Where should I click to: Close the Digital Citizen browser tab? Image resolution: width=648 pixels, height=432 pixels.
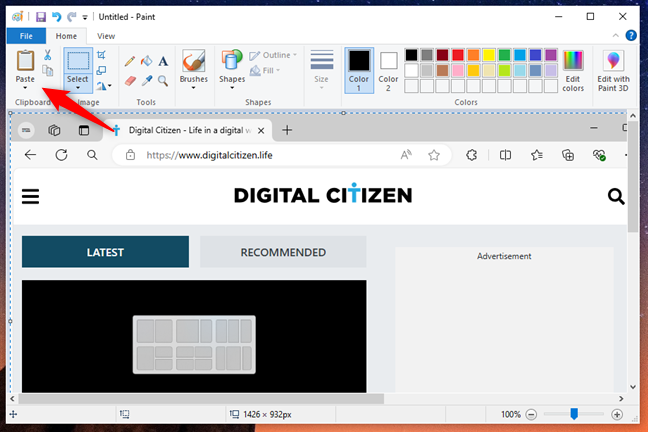coord(261,131)
